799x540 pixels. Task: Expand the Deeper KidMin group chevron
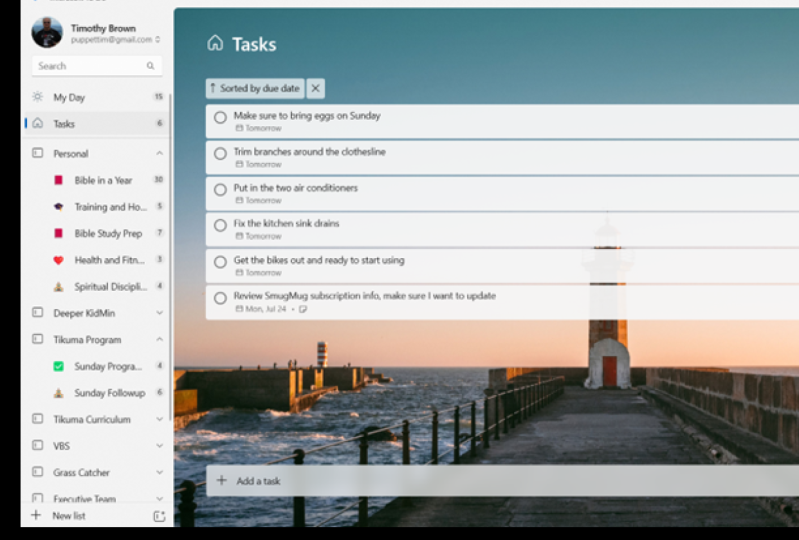(159, 313)
